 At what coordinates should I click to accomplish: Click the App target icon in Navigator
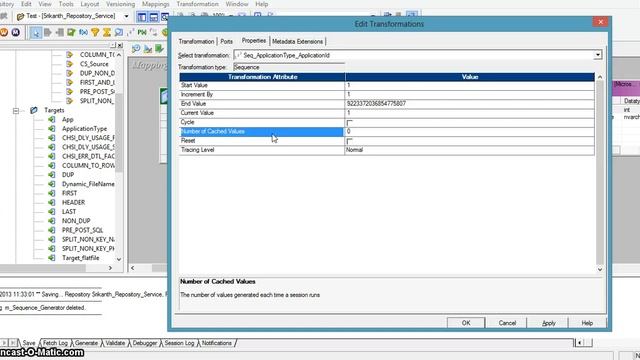coord(51,119)
